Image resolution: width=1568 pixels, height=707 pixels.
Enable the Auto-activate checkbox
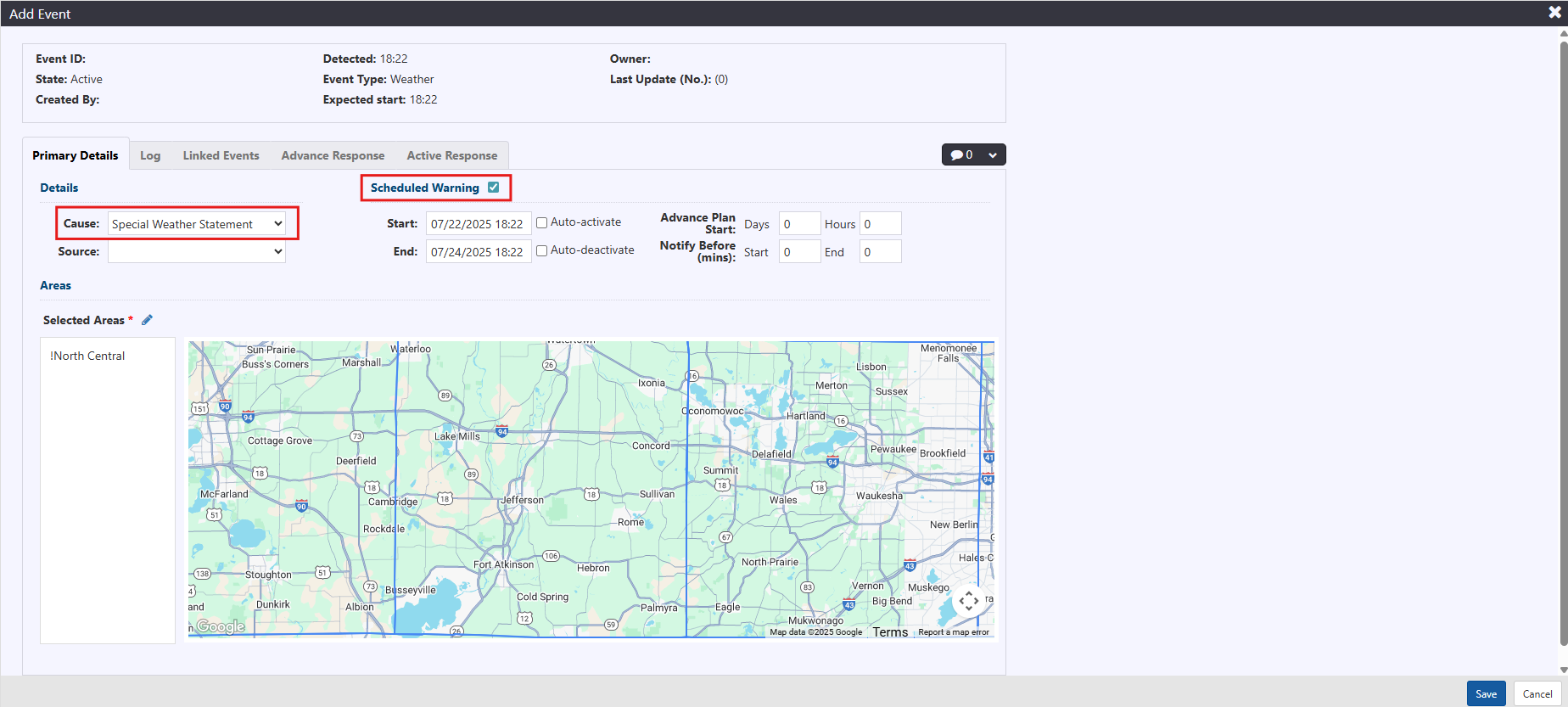click(542, 223)
